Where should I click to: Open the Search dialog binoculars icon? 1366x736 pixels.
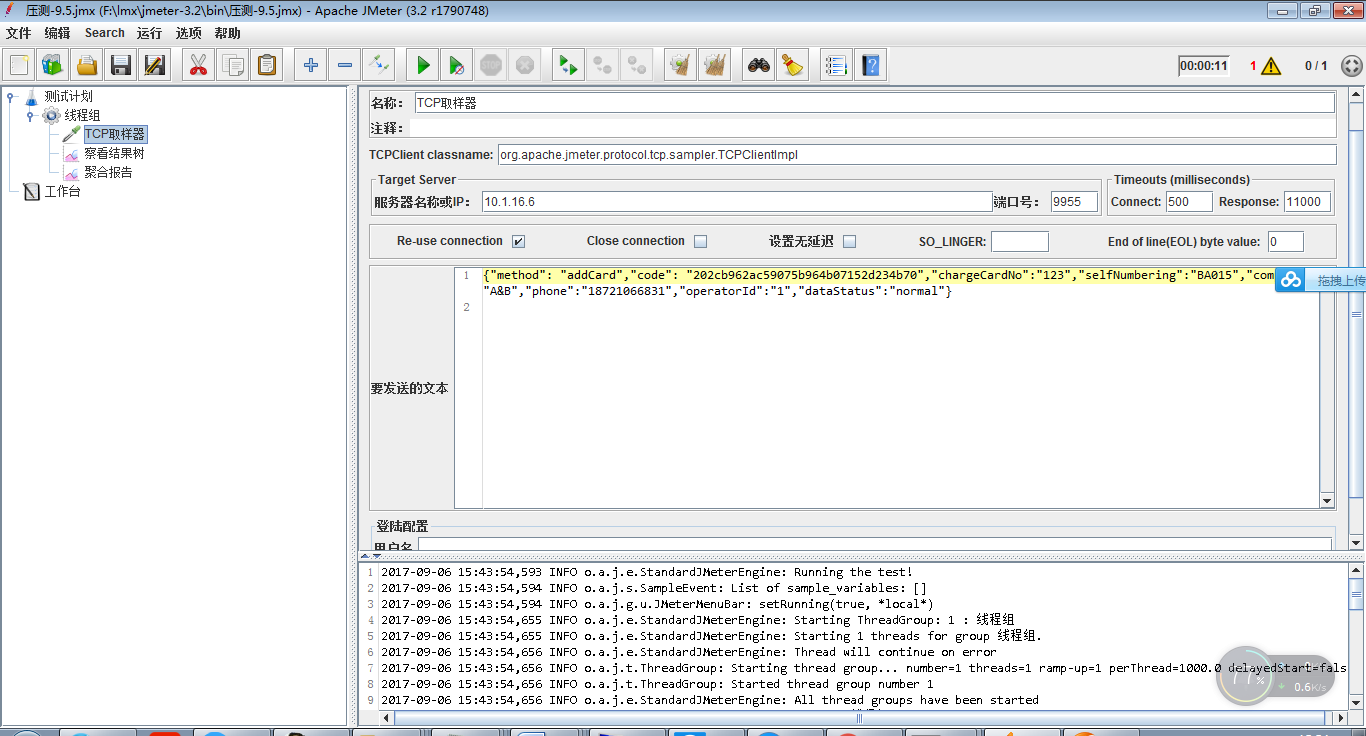click(758, 64)
